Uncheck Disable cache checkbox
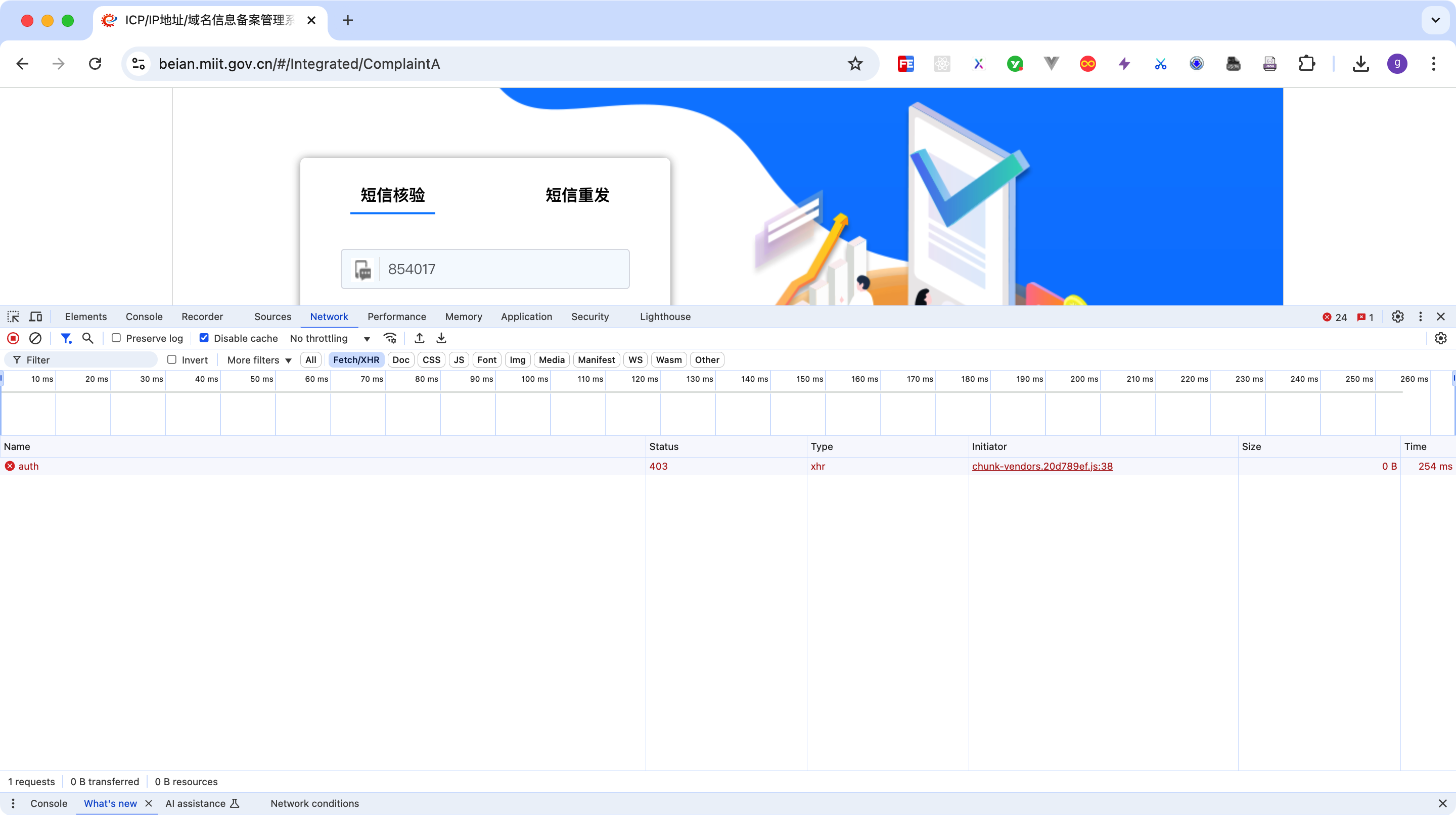1456x815 pixels. click(x=204, y=337)
